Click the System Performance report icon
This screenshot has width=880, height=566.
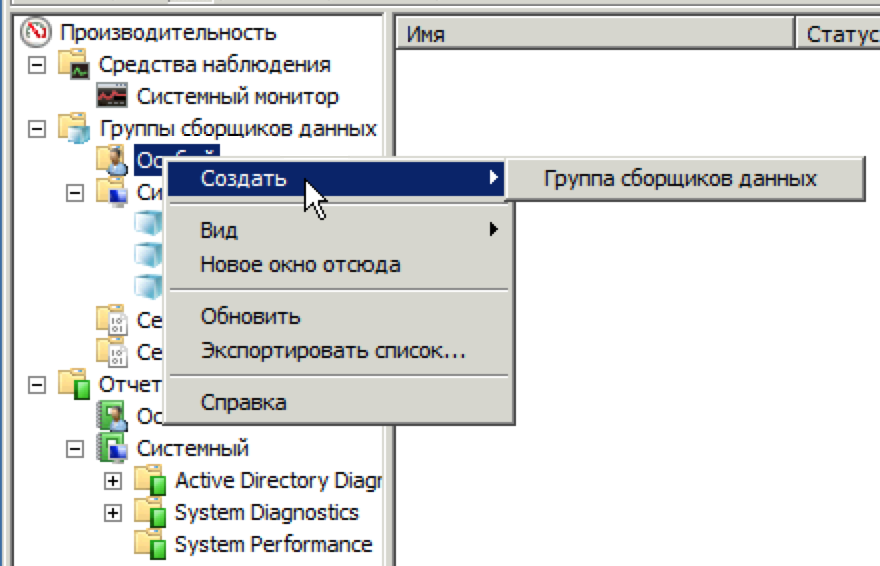150,545
